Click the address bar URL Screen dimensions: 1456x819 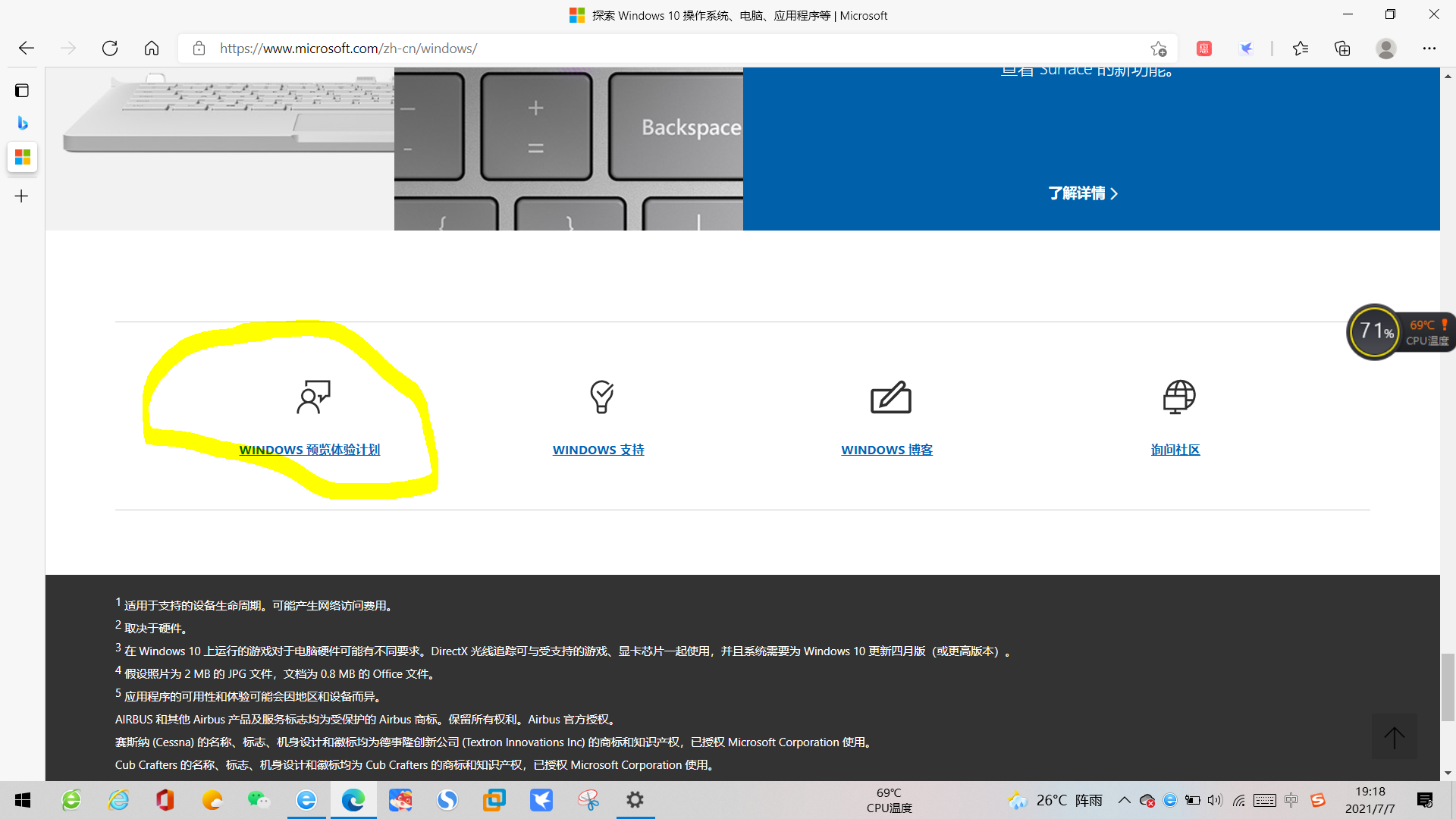tap(349, 49)
